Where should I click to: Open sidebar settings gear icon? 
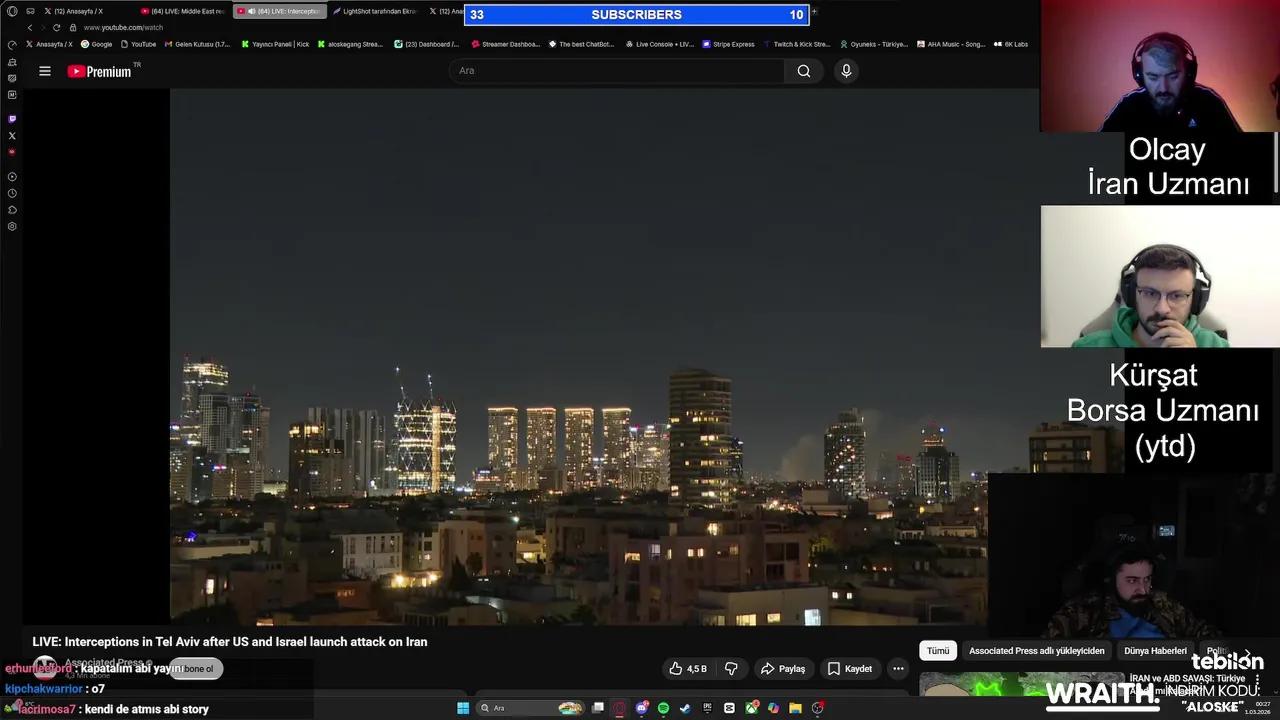point(12,227)
